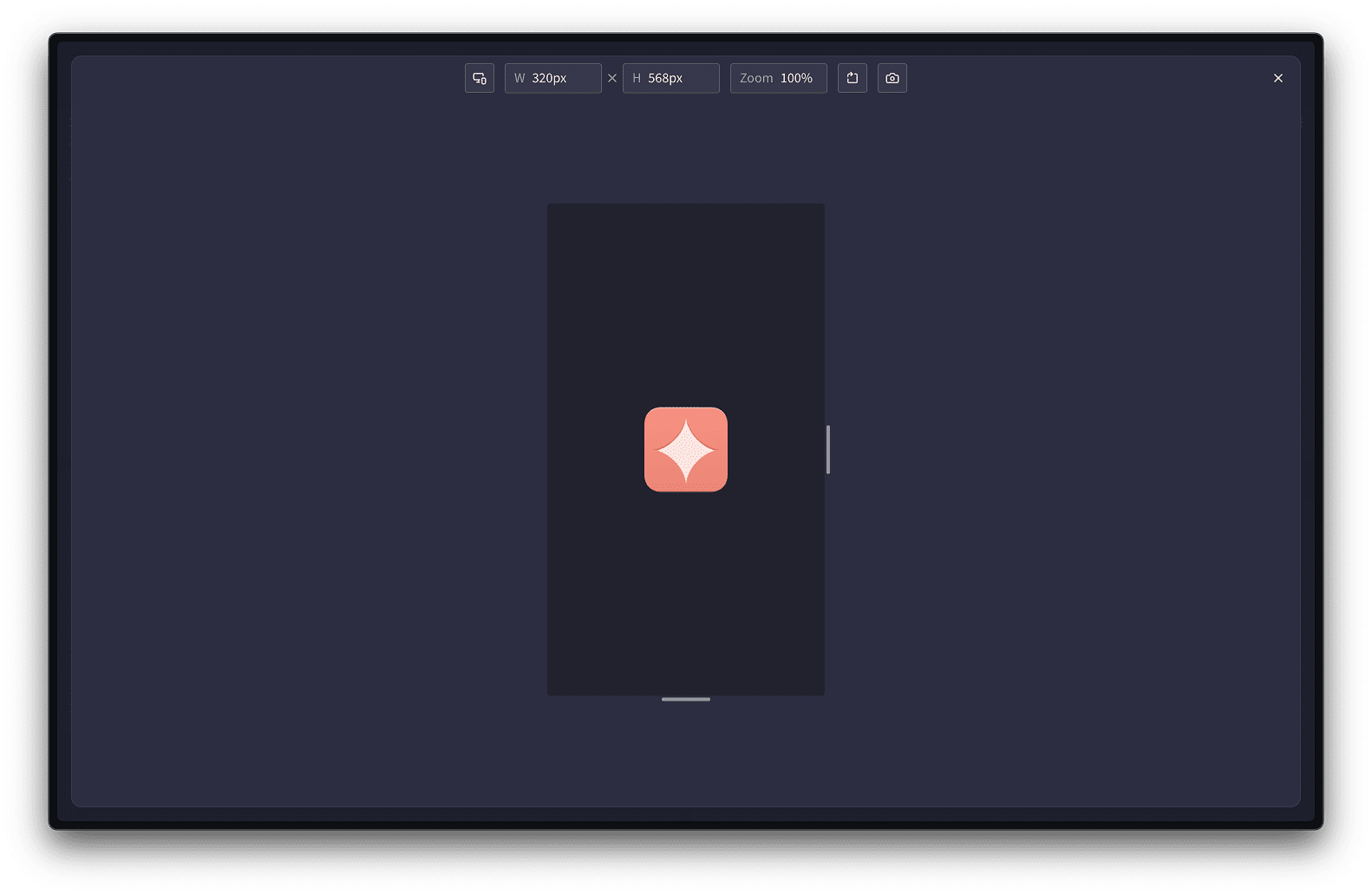This screenshot has width=1372, height=894.
Task: Open the Zoom level control
Action: coord(778,78)
